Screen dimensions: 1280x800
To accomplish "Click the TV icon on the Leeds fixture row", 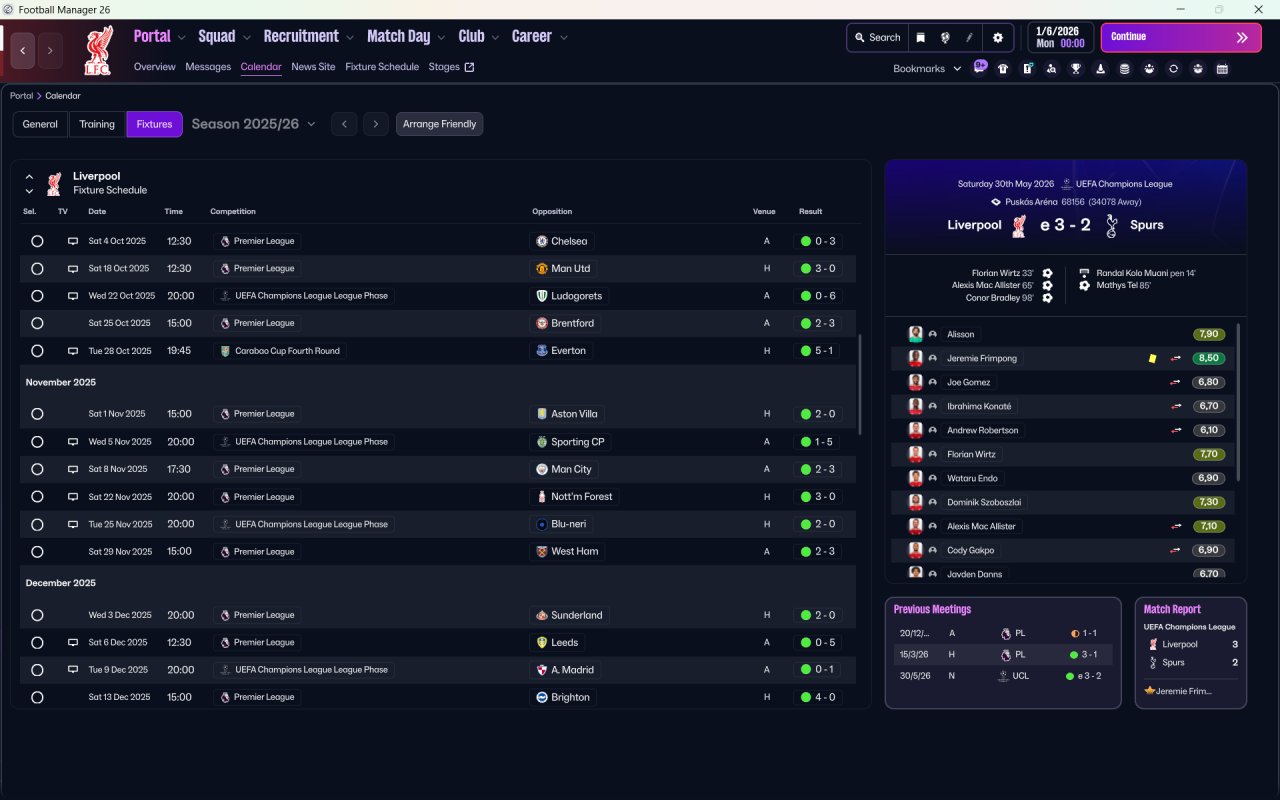I will click(x=72, y=642).
